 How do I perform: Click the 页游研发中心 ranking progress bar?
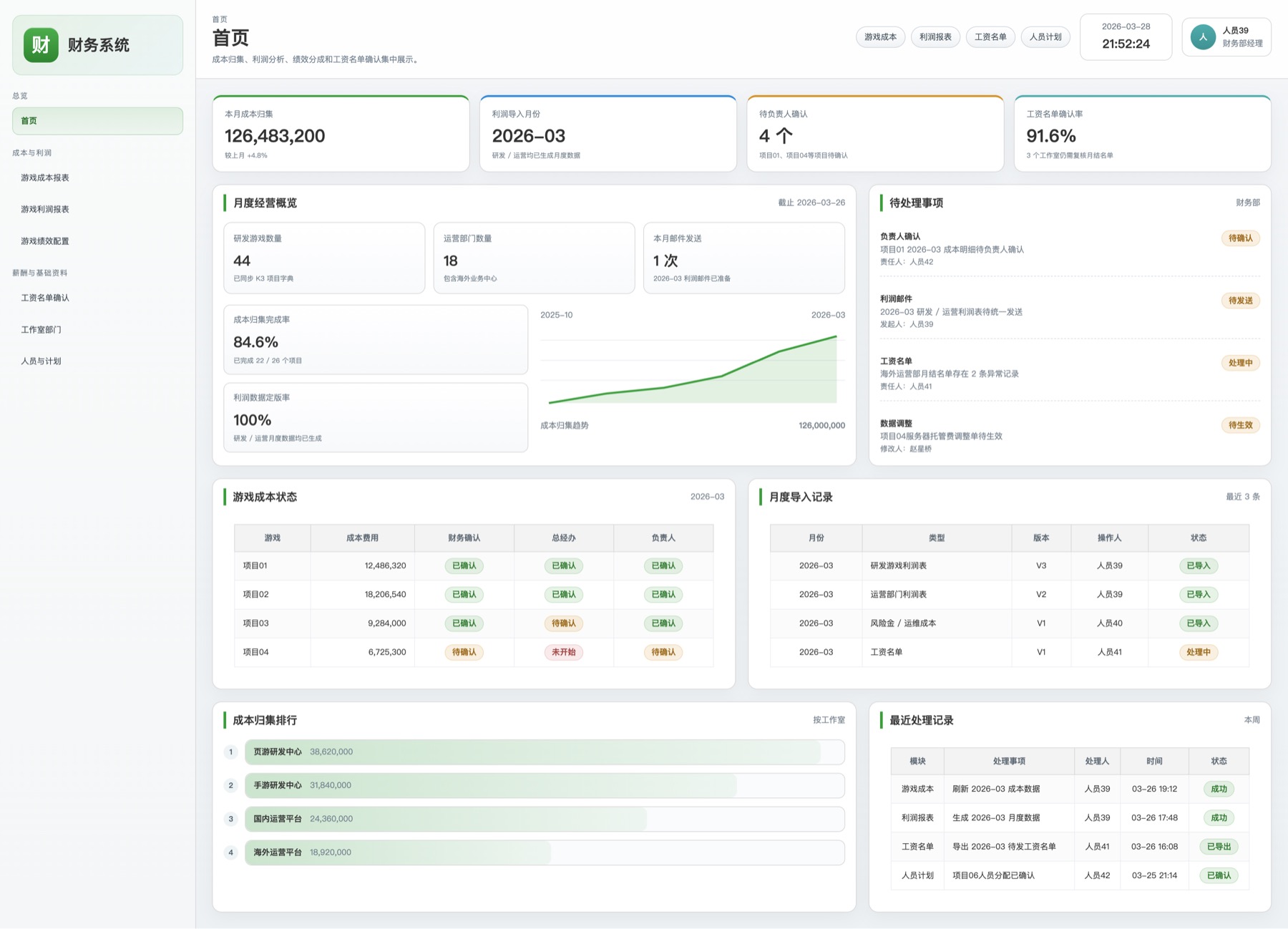point(544,752)
